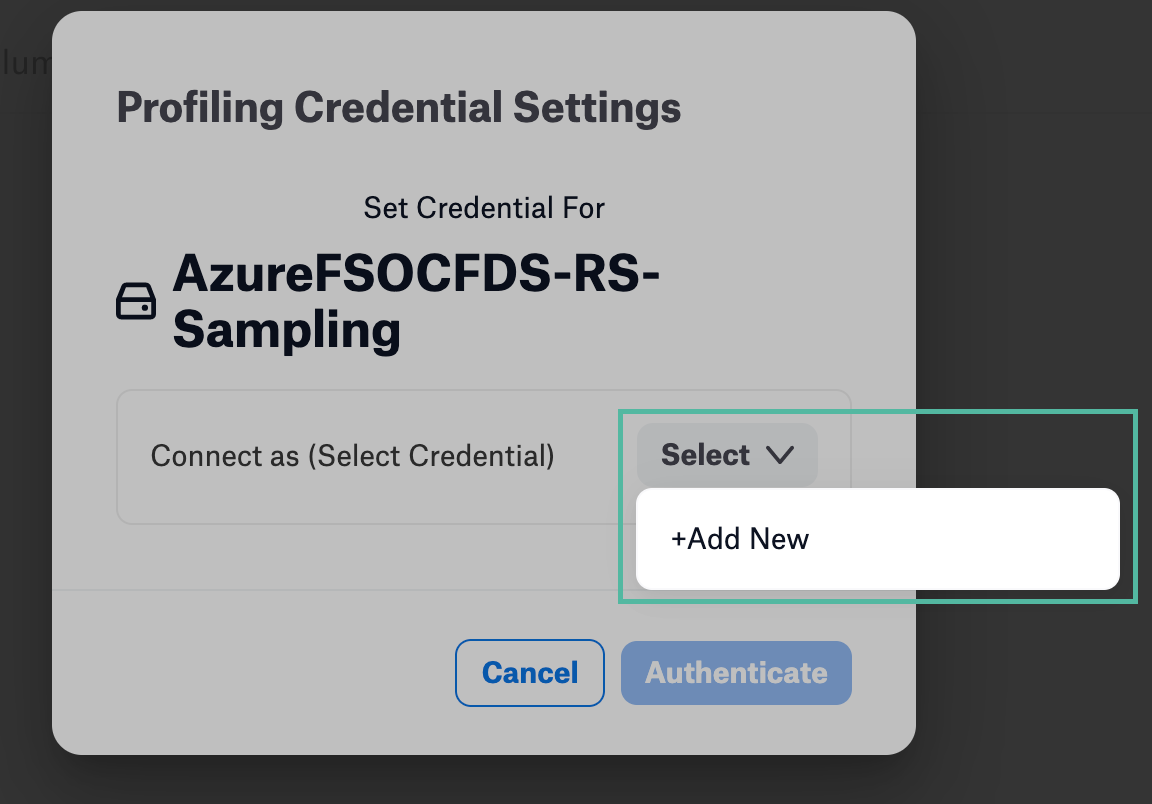Click the word Settings in the dialog title
This screenshot has width=1152, height=804.
(x=597, y=109)
